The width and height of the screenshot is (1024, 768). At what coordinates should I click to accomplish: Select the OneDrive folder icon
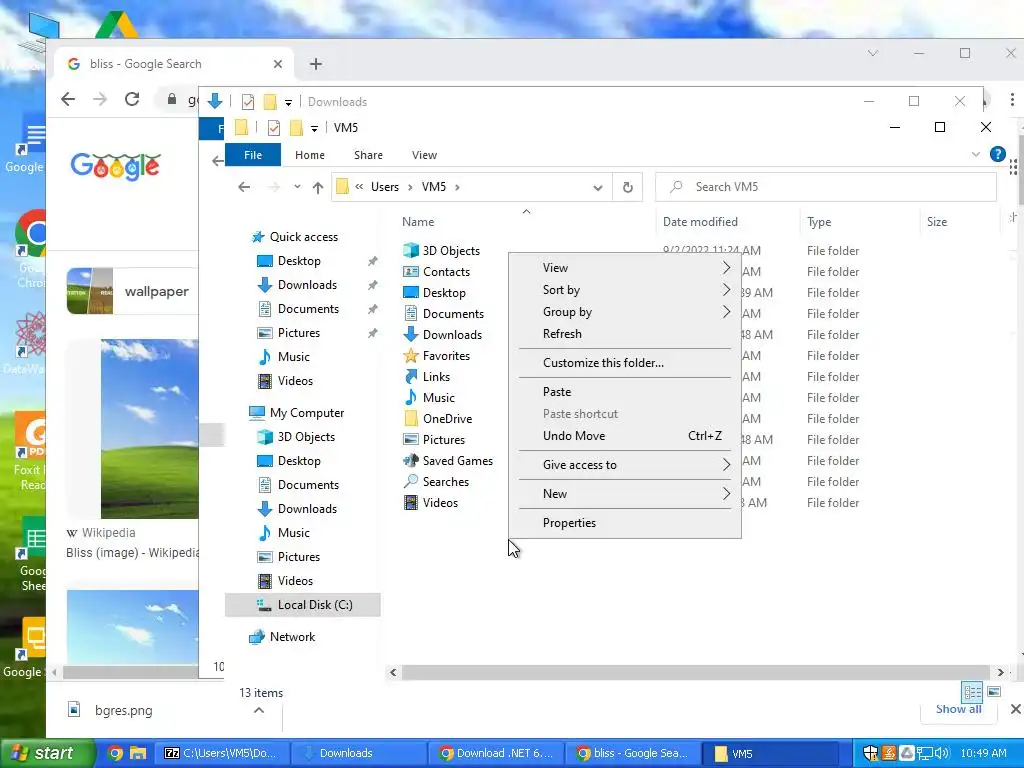(x=411, y=419)
